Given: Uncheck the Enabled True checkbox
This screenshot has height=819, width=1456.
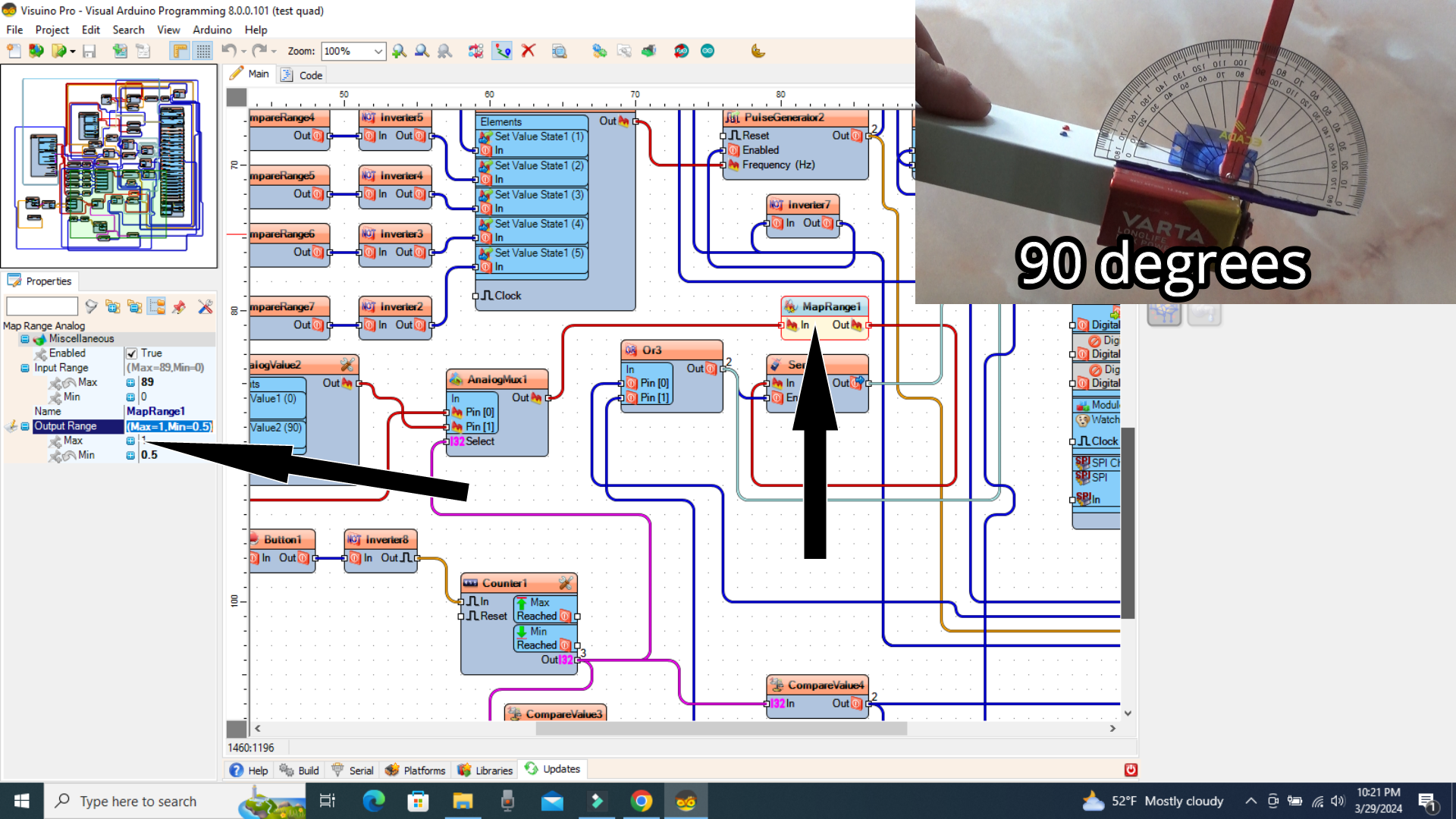Looking at the screenshot, I should coord(132,353).
